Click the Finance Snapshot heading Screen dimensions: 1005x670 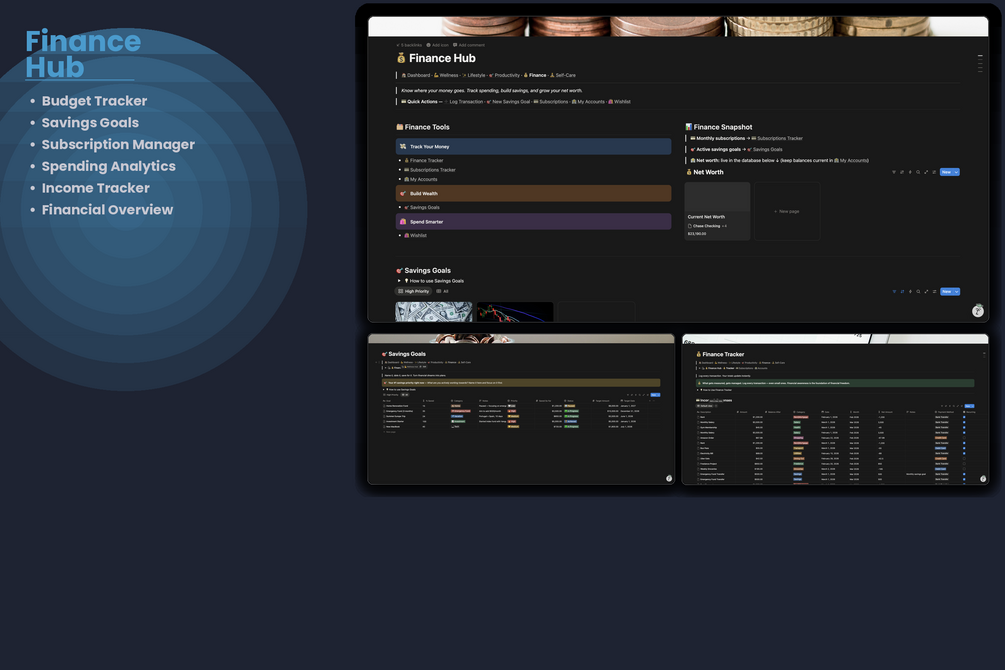[x=723, y=128]
